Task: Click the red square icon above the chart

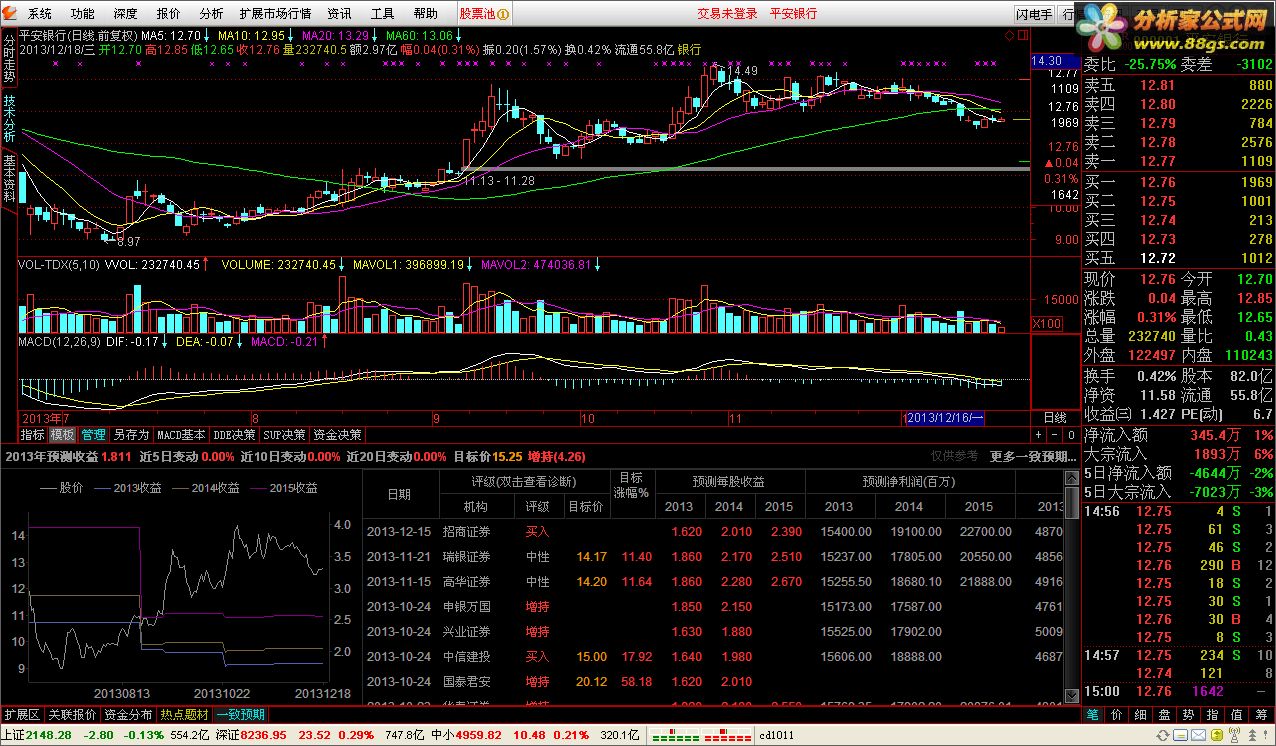Action: point(1023,35)
